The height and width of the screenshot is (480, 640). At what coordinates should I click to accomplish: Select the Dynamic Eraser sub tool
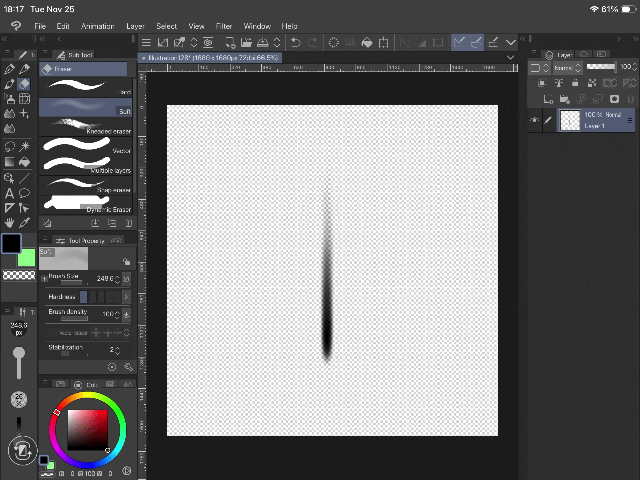[x=85, y=204]
